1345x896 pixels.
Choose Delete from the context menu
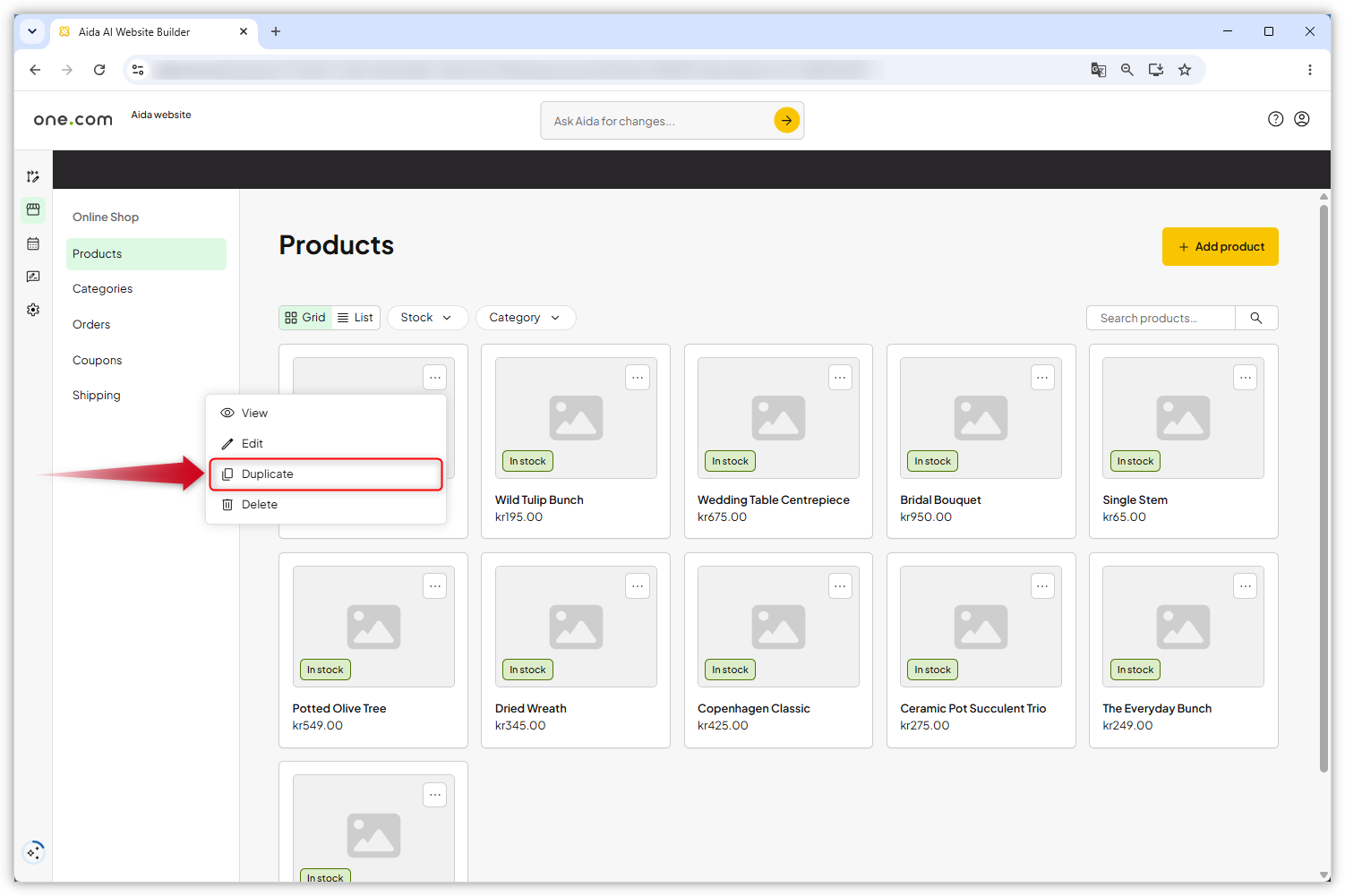326,504
